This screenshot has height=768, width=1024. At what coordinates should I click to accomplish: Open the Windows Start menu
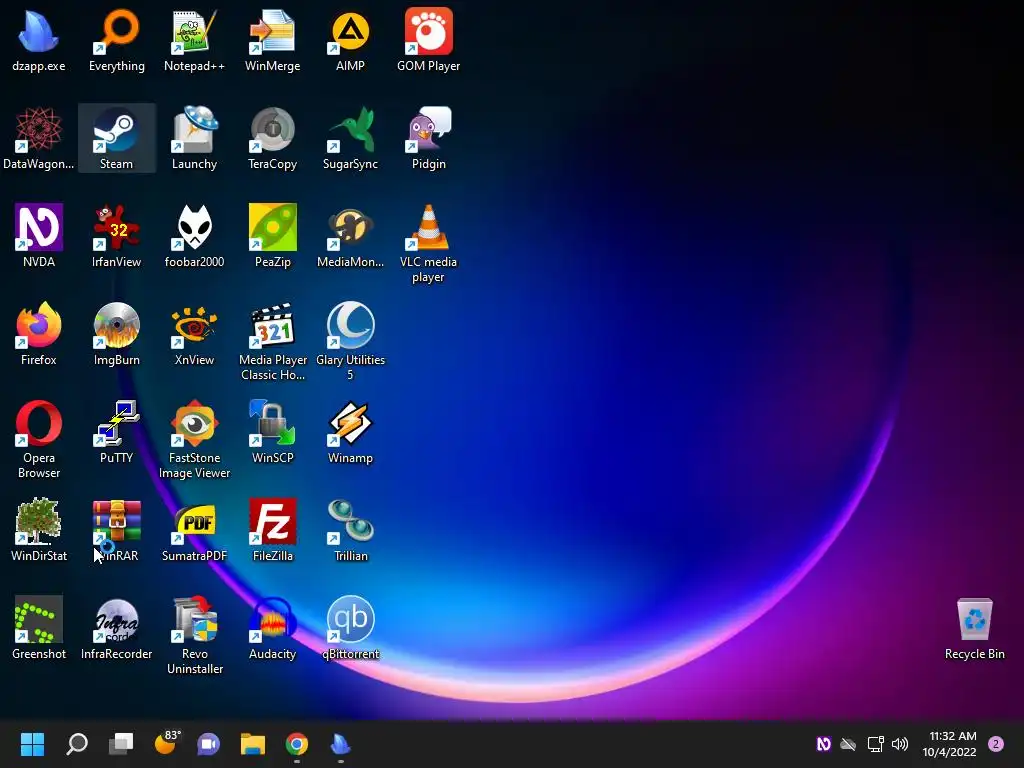[x=32, y=744]
